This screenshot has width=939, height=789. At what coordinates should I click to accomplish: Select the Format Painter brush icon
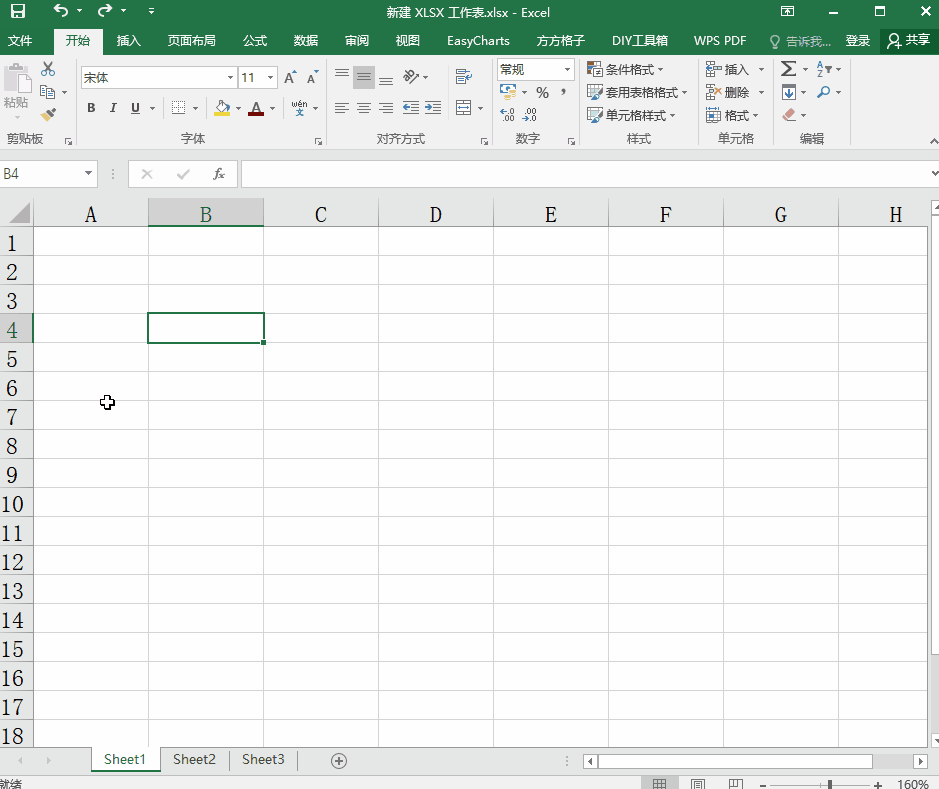coord(48,115)
